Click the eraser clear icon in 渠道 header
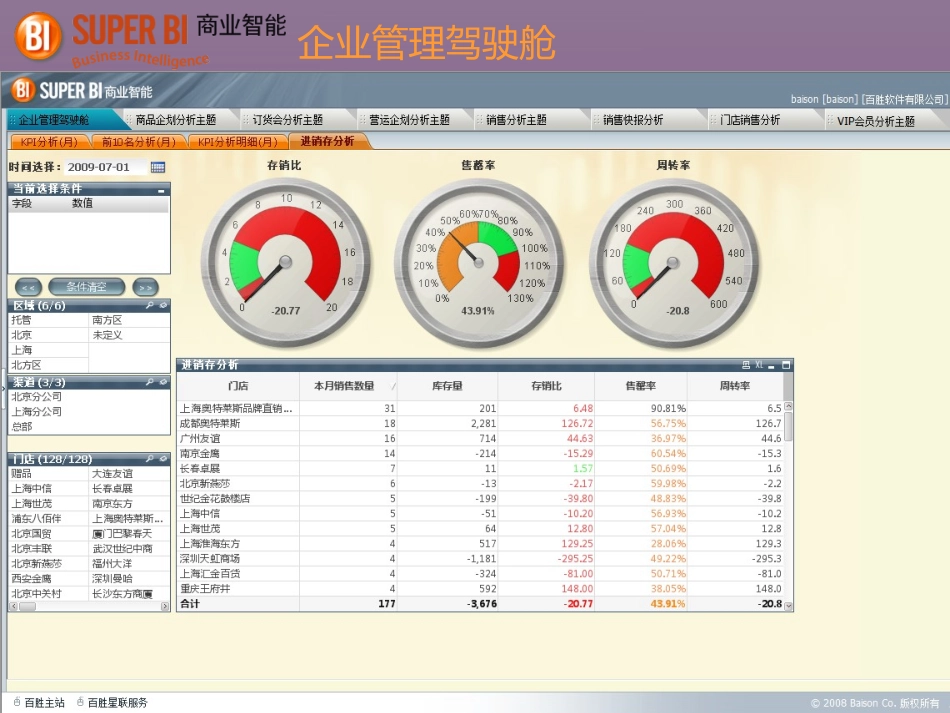The image size is (950, 713). tap(163, 382)
